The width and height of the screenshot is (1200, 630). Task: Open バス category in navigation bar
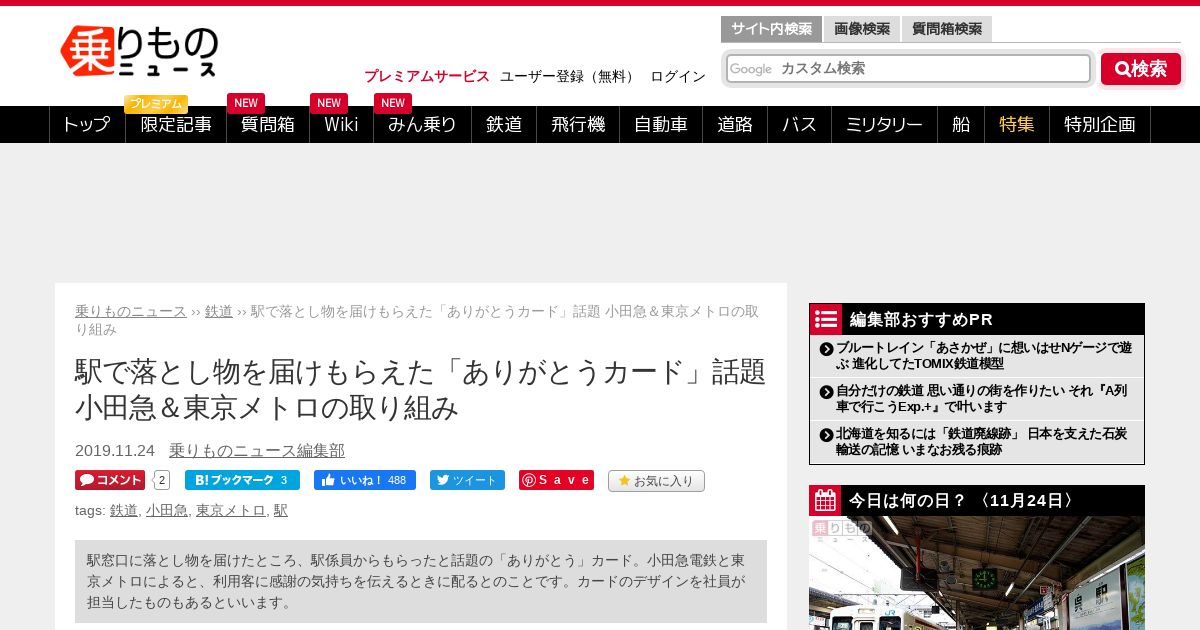coord(799,125)
